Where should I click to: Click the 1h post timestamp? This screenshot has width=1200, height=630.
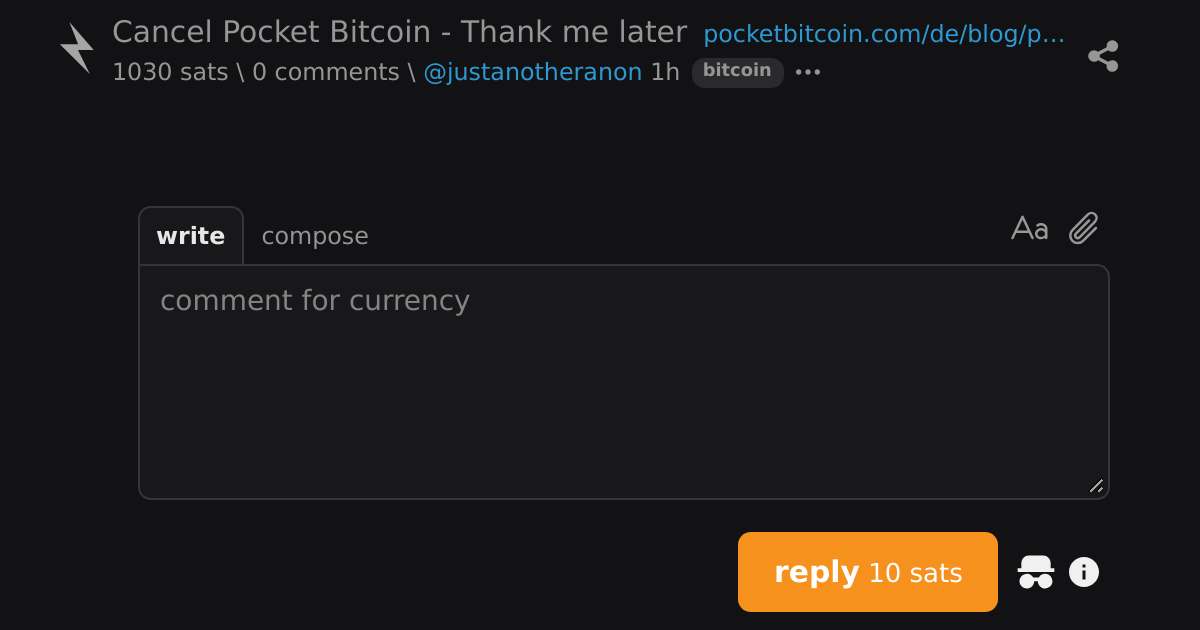click(x=665, y=72)
